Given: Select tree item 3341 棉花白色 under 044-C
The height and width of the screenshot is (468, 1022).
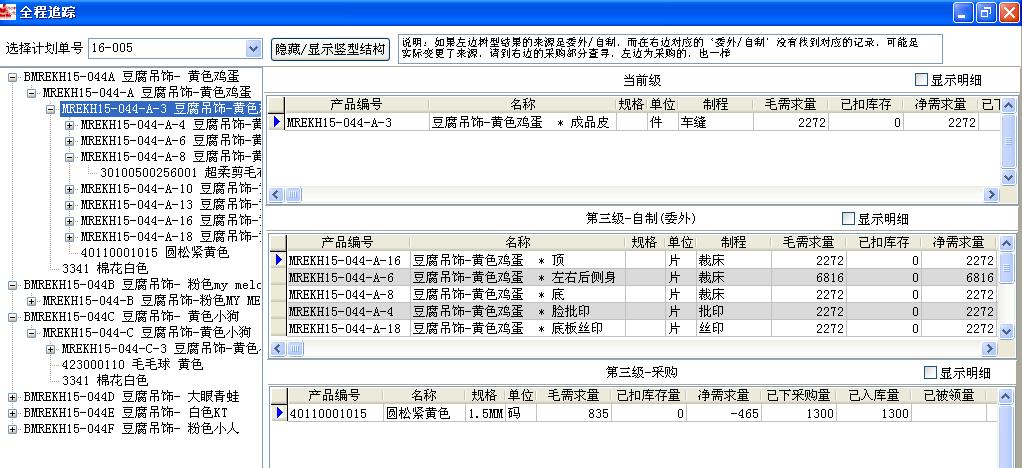Looking at the screenshot, I should click(x=104, y=380).
